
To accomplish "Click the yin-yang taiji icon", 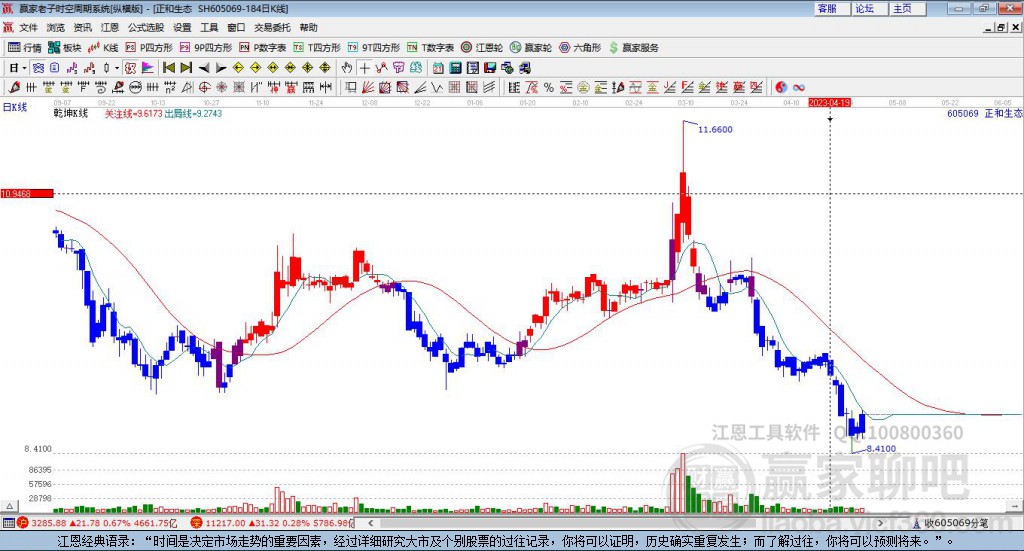I will click(x=781, y=87).
